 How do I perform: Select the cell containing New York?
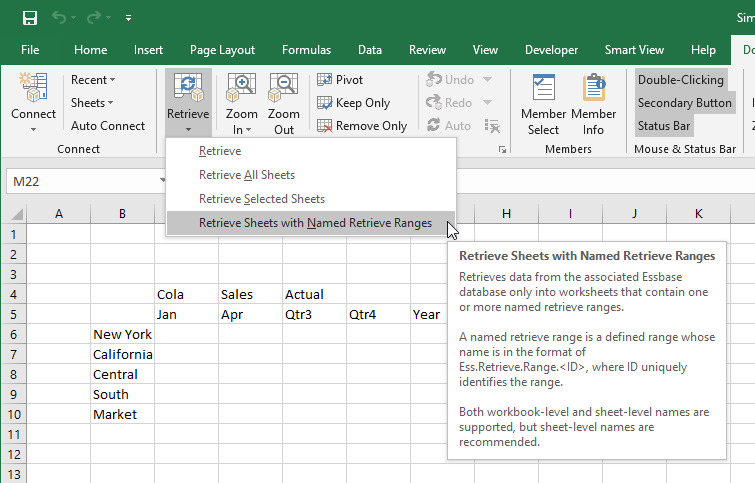pos(122,334)
